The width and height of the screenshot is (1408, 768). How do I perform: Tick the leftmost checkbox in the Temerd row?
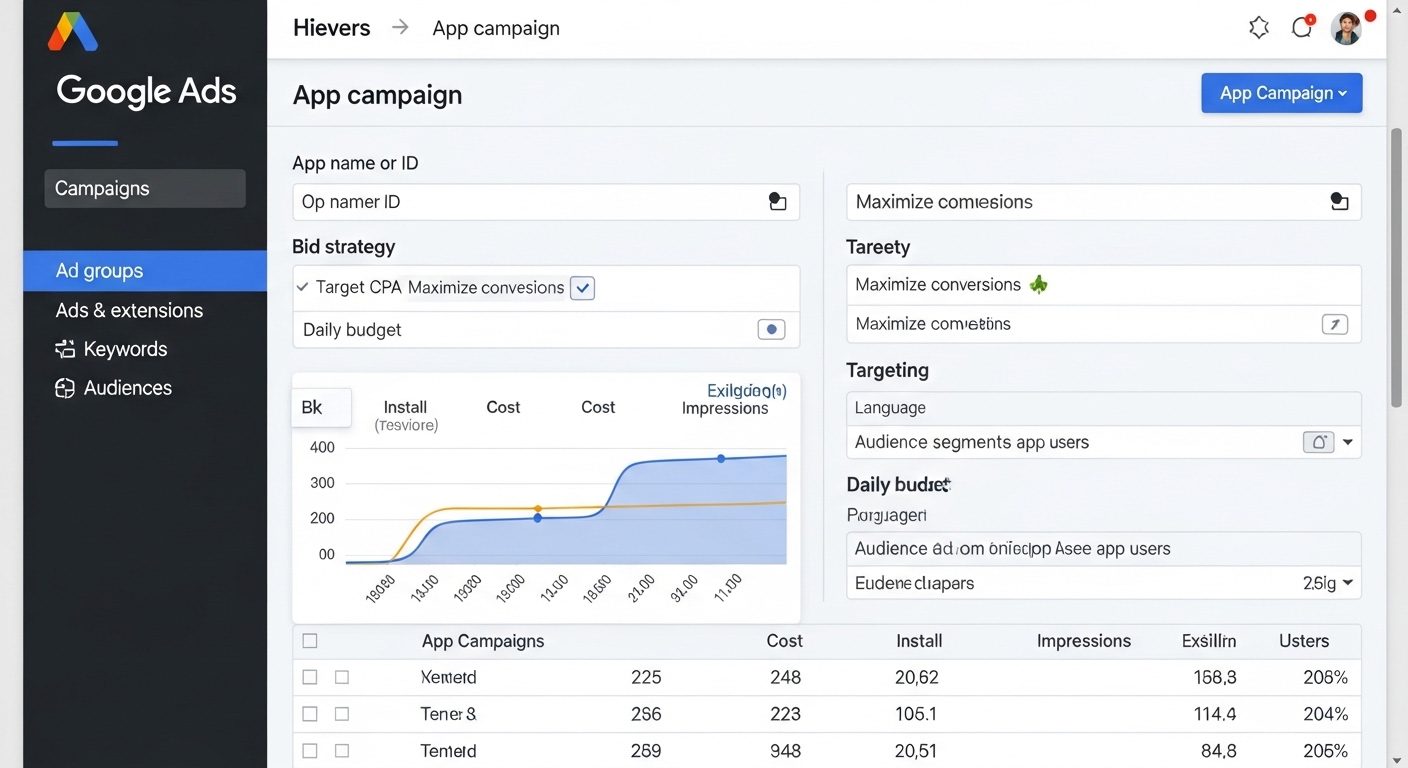point(310,751)
